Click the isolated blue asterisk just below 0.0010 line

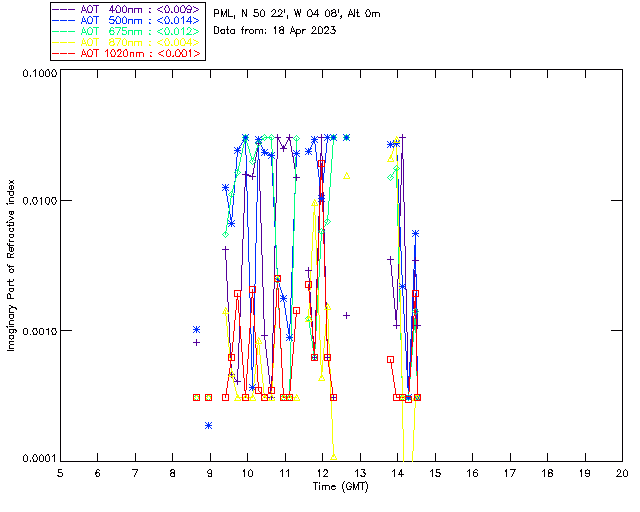pyautogui.click(x=197, y=330)
